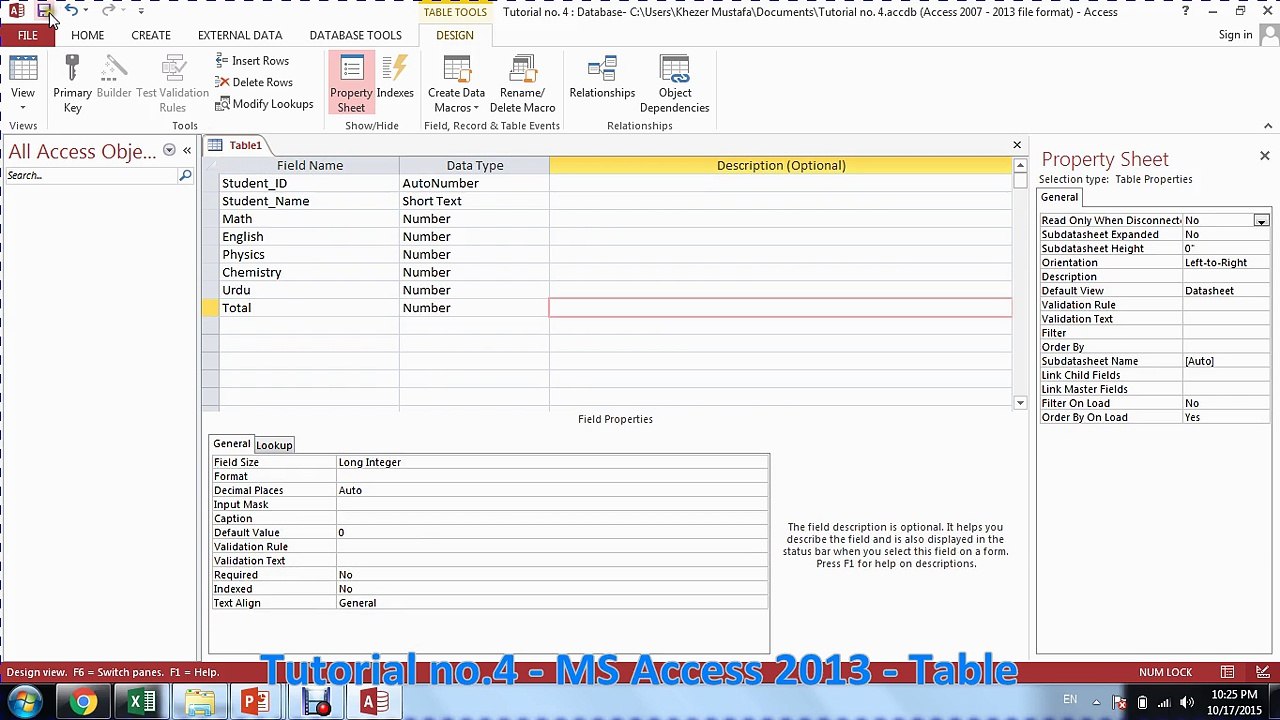The image size is (1280, 720).
Task: Collapse the navigation pane shutter bar
Action: point(187,151)
